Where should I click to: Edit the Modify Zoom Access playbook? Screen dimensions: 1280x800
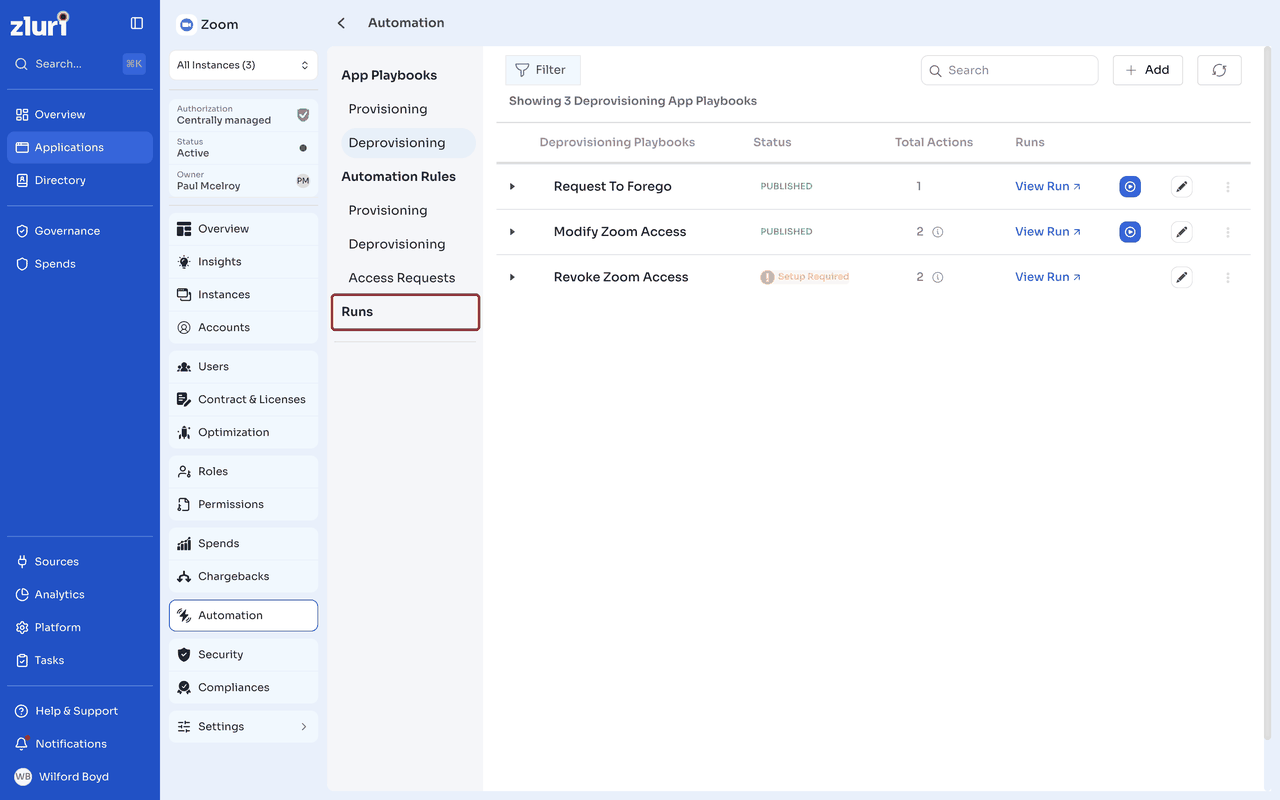tap(1182, 232)
